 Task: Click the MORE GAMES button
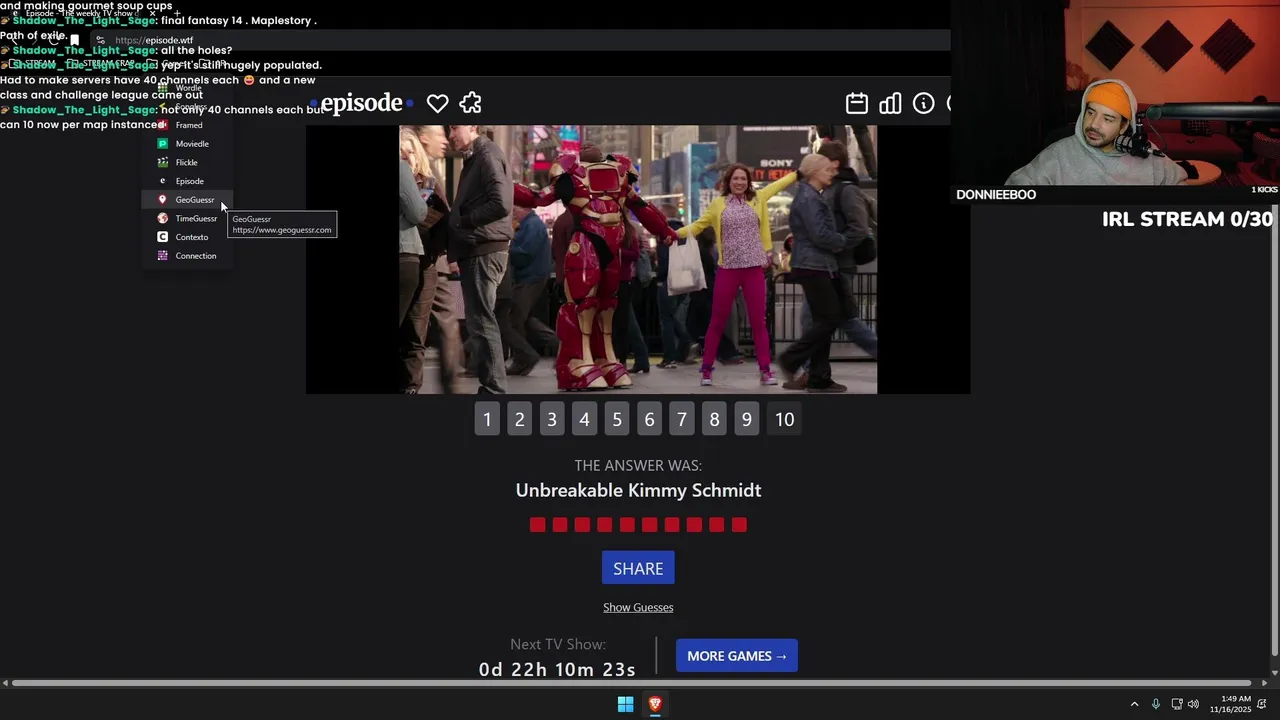click(737, 656)
